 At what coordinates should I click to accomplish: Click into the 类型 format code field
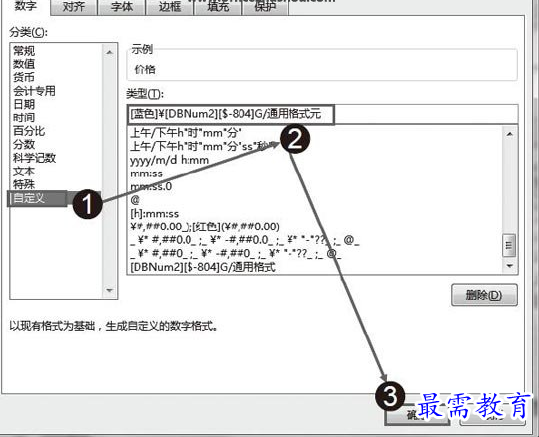point(322,114)
